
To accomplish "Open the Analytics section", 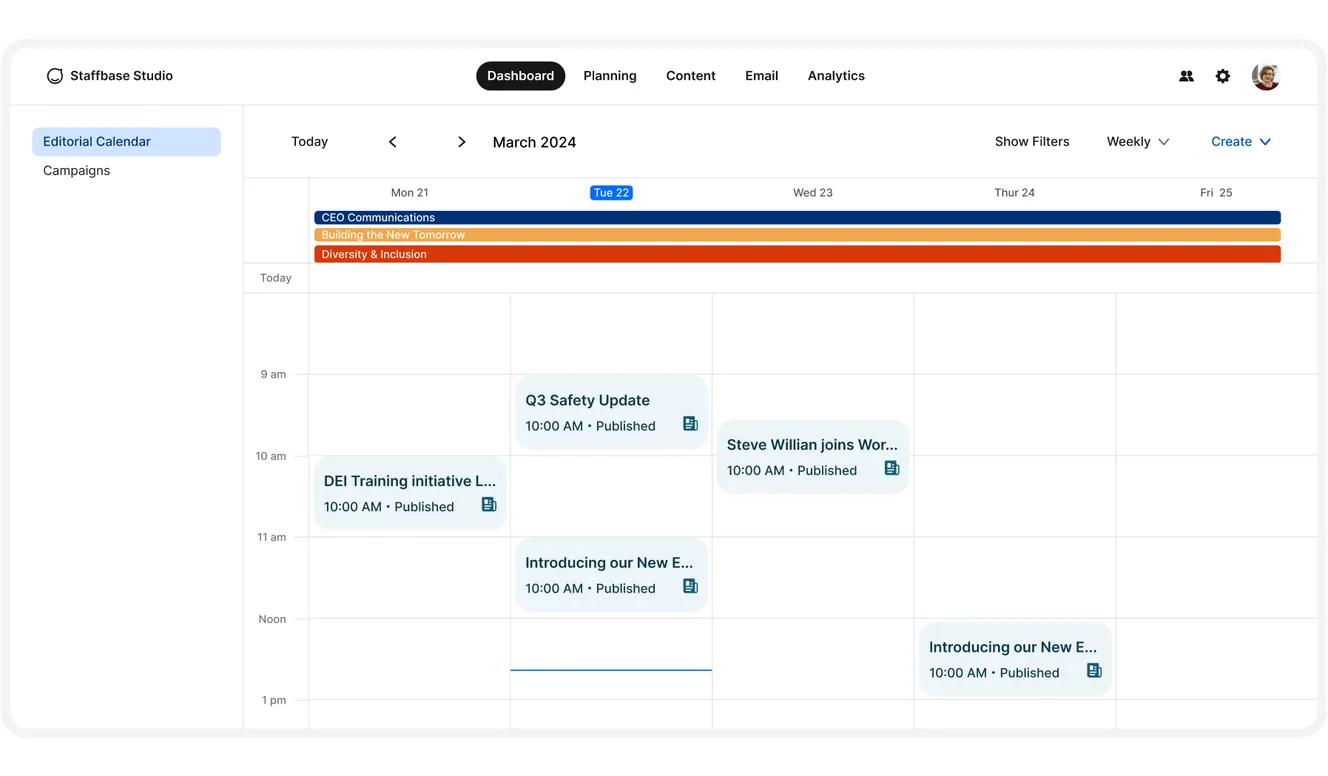I will [x=836, y=75].
